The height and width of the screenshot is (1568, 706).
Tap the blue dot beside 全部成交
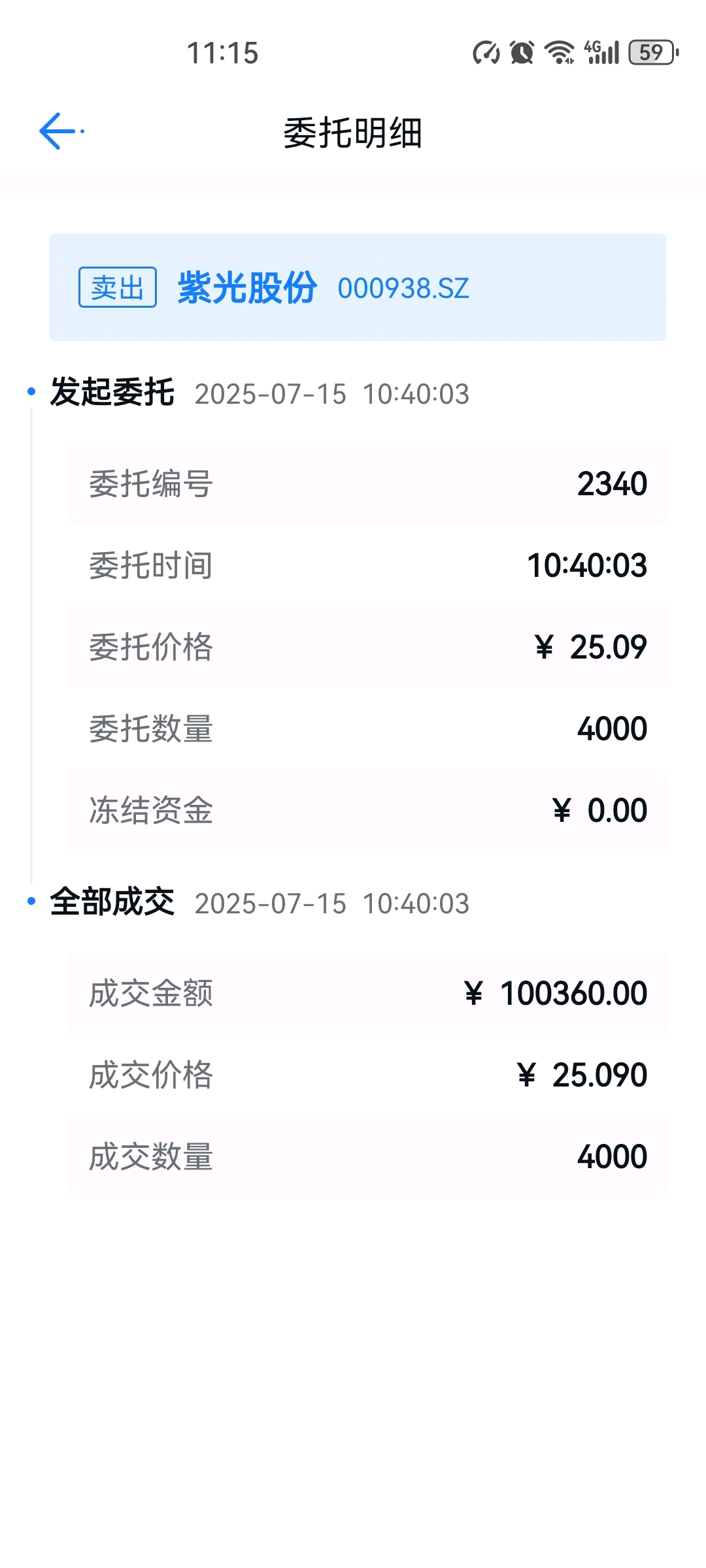click(x=31, y=901)
